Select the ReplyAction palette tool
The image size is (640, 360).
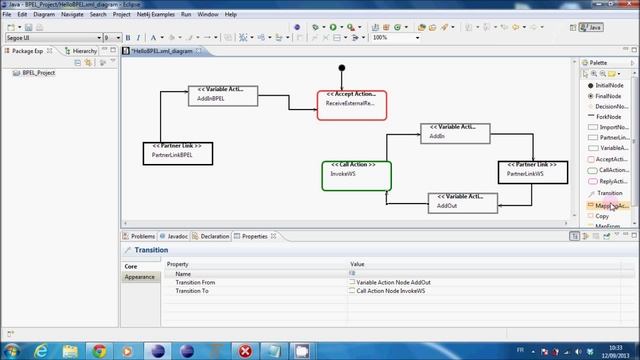click(608, 181)
